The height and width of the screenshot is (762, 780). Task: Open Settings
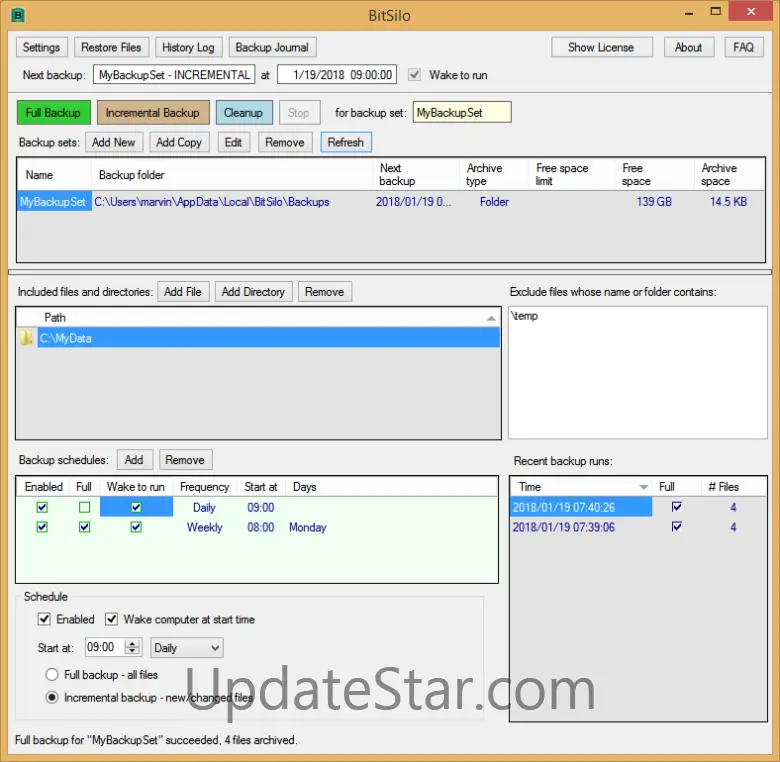click(x=41, y=47)
